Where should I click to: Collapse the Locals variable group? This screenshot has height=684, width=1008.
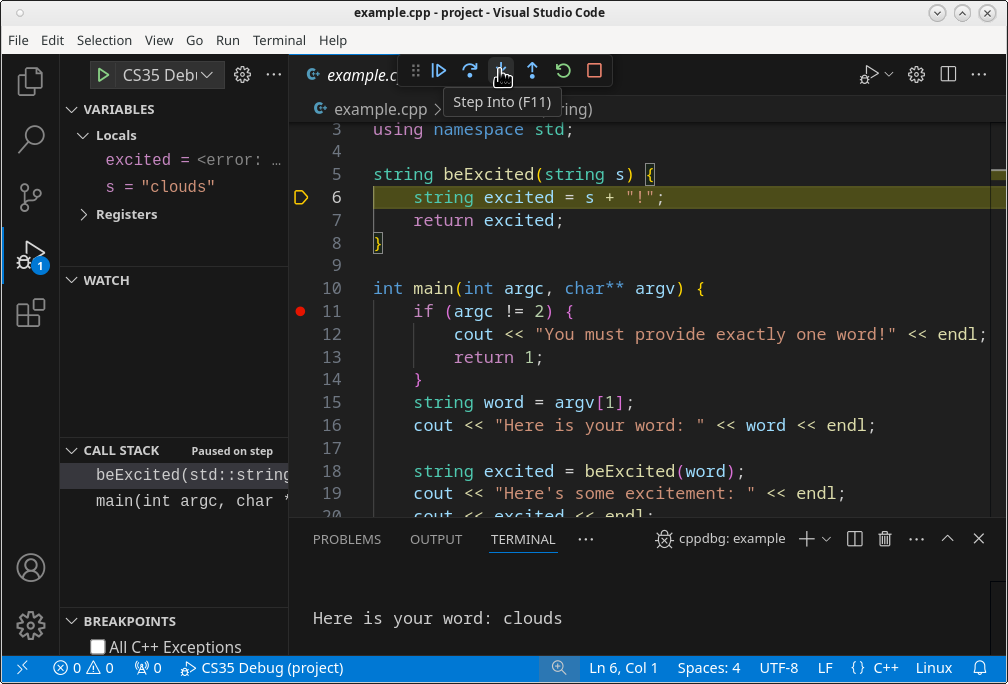tap(83, 136)
